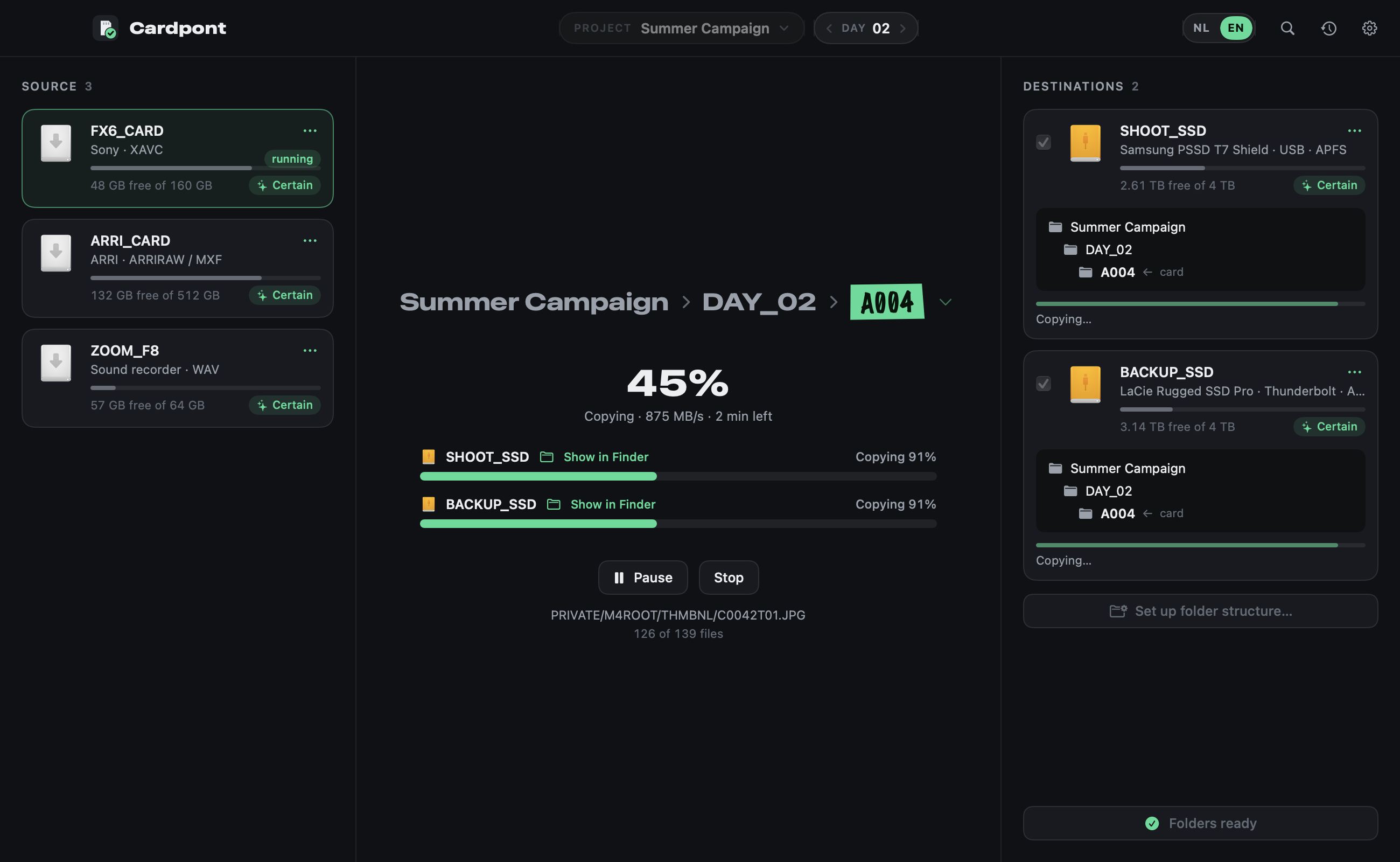Switch language to EN
Image resolution: width=1400 pixels, height=862 pixels.
tap(1235, 28)
